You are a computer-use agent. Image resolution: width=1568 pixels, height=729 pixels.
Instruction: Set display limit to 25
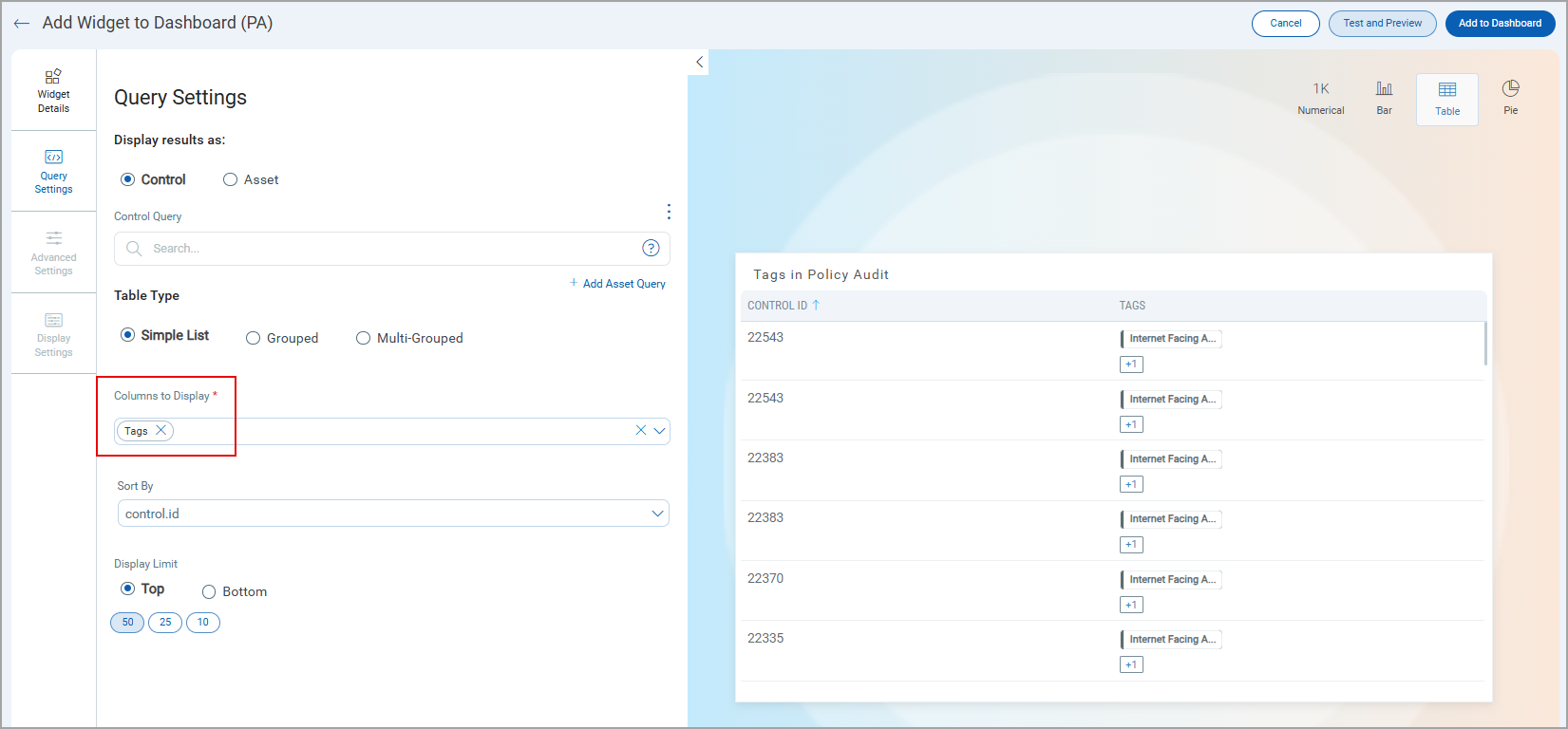[x=165, y=623]
